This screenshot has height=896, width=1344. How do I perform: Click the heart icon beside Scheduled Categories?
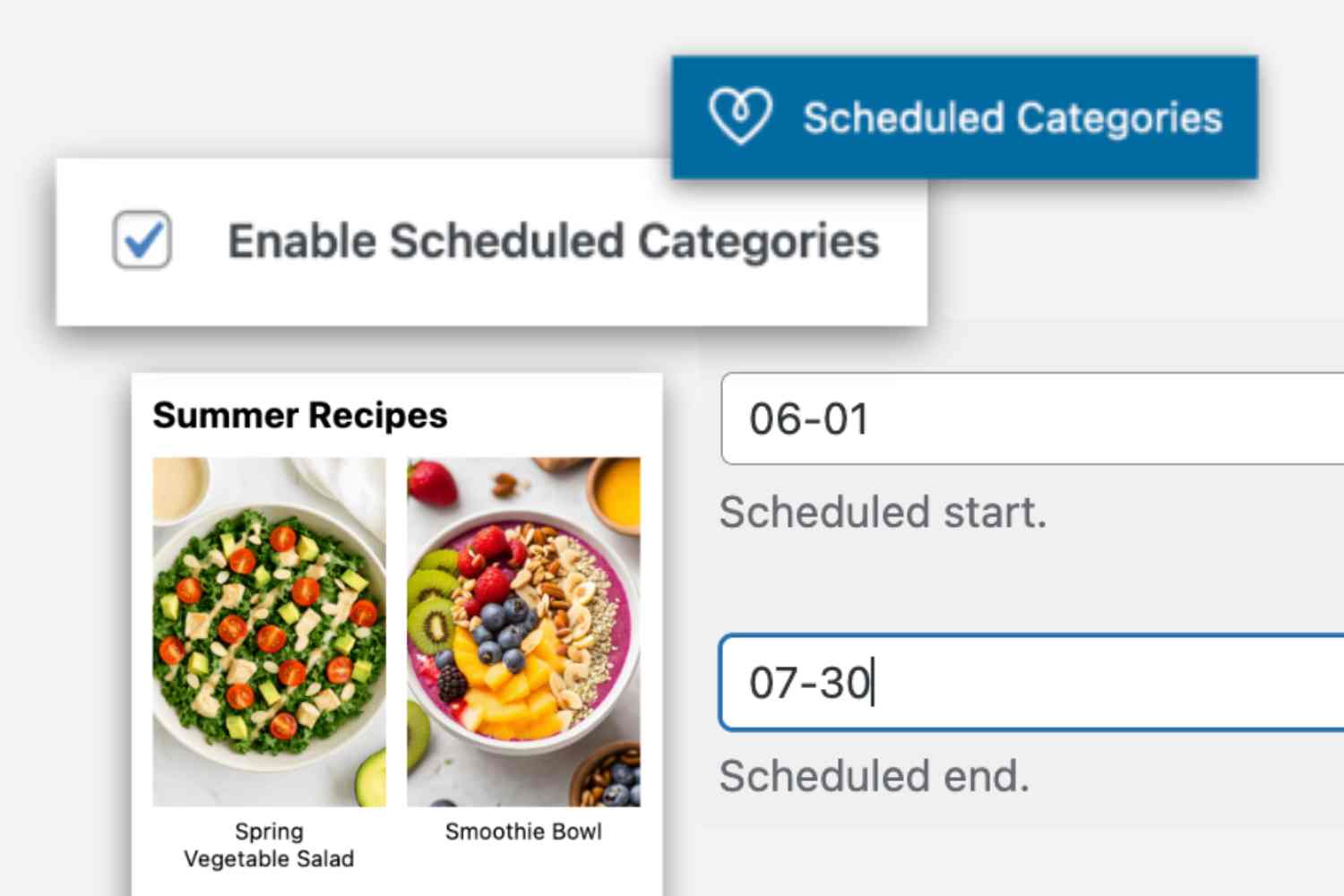[x=740, y=116]
